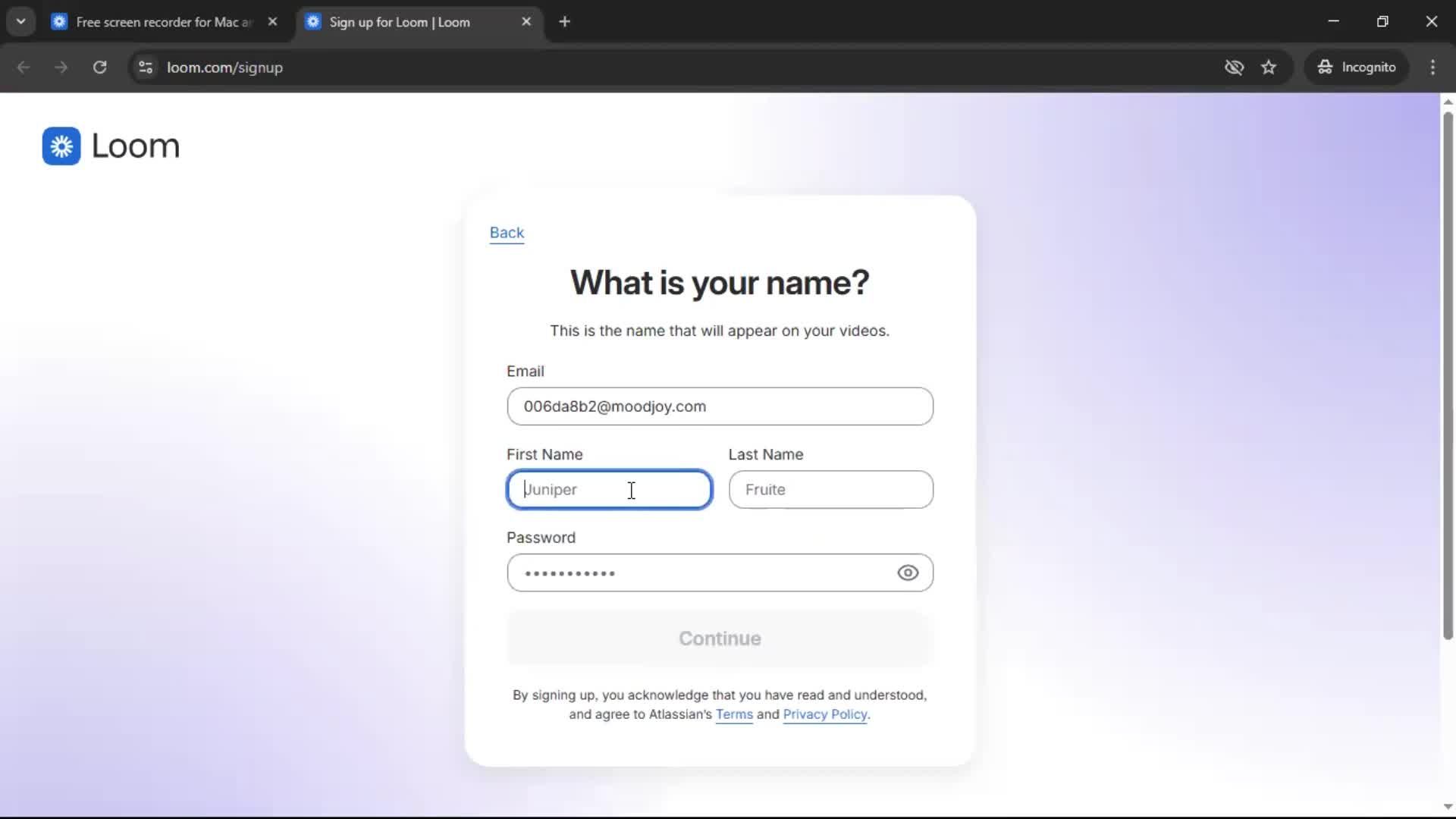
Task: Click the Last Name field containing Fruite
Action: (830, 489)
